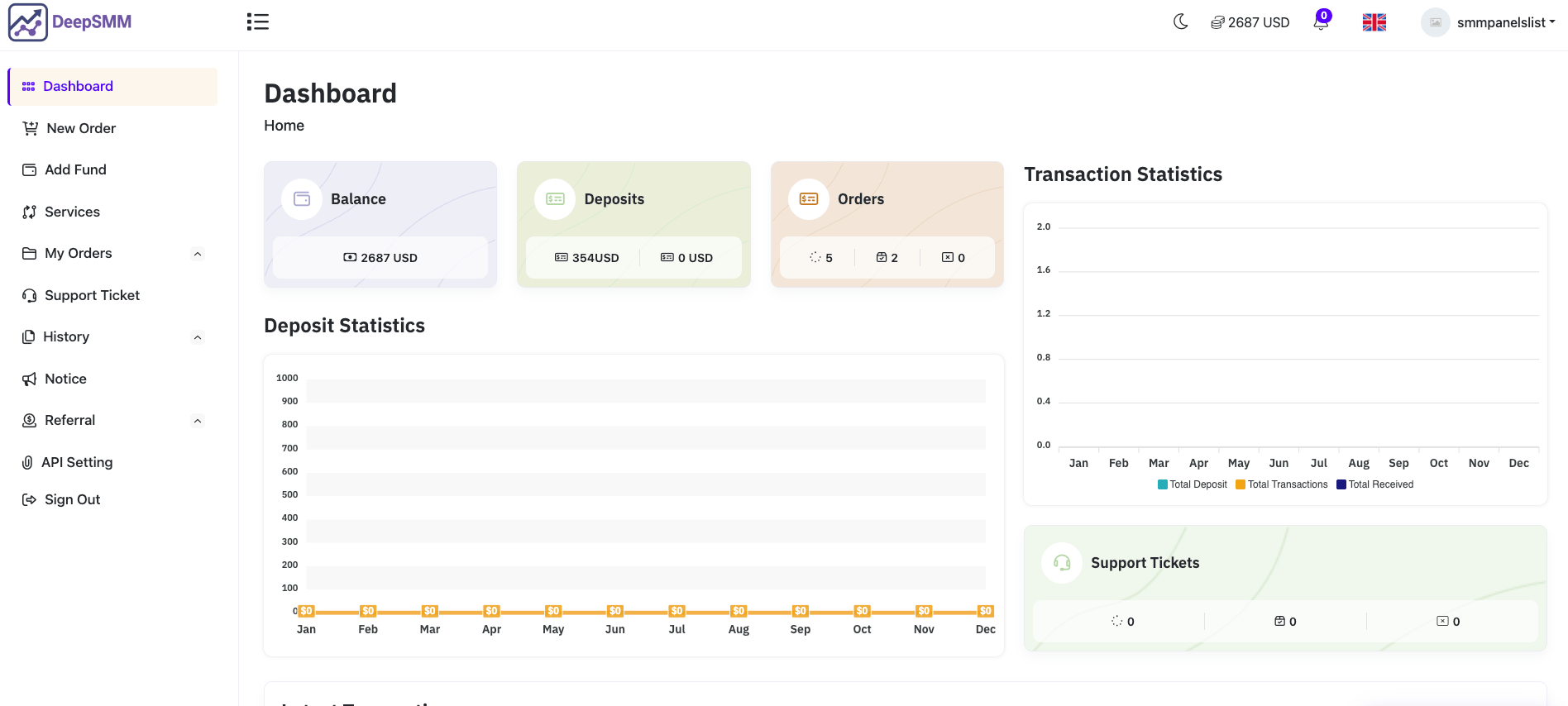
Task: Click Sign Out in sidebar
Action: pyautogui.click(x=72, y=499)
